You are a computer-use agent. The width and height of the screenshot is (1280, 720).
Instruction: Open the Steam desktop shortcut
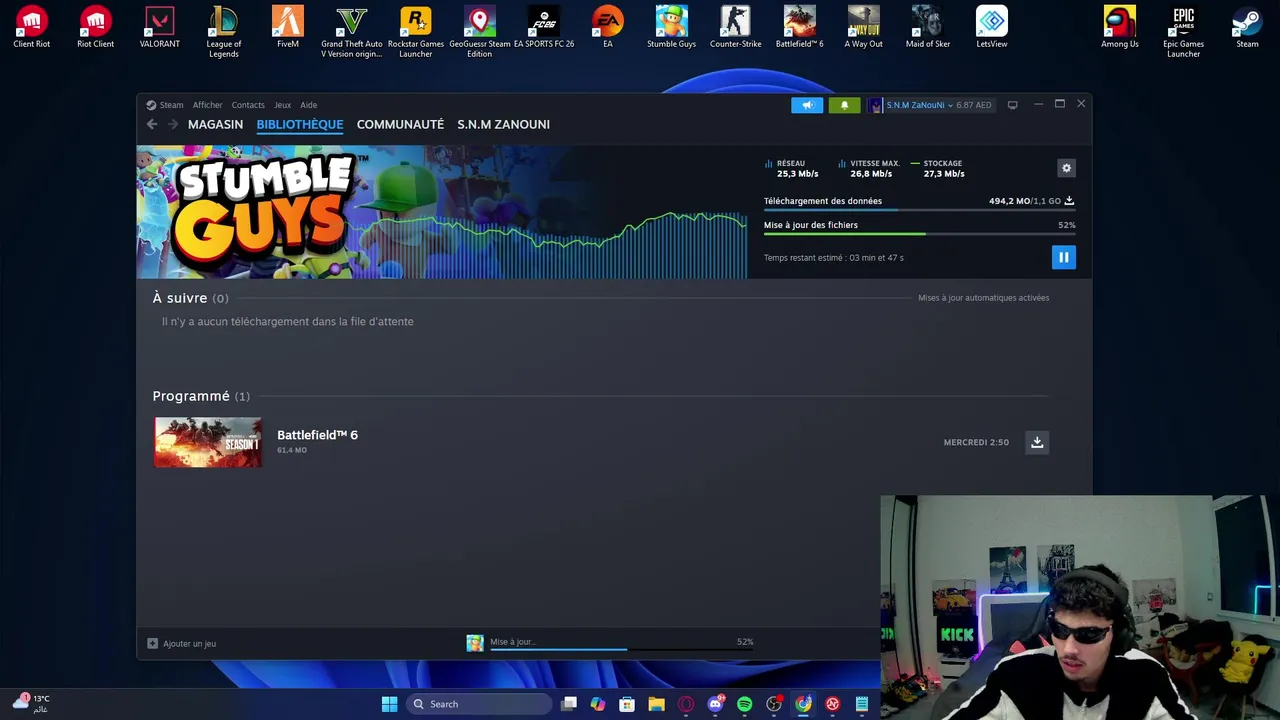click(x=1247, y=28)
